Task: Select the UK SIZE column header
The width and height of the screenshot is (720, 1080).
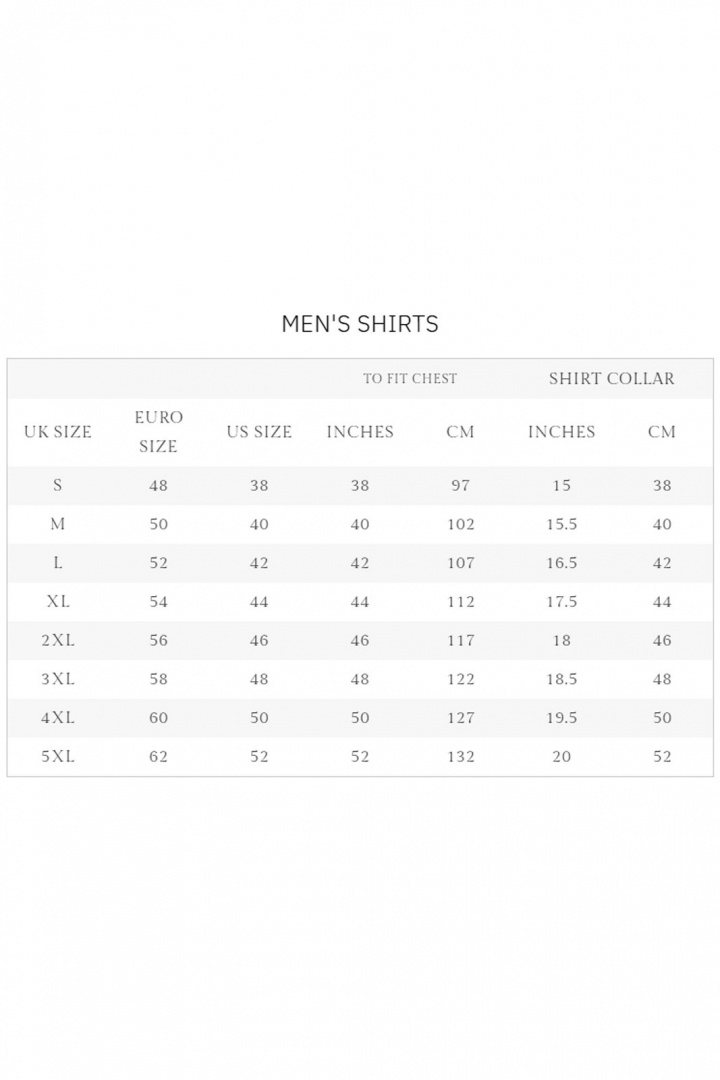Action: pyautogui.click(x=58, y=432)
